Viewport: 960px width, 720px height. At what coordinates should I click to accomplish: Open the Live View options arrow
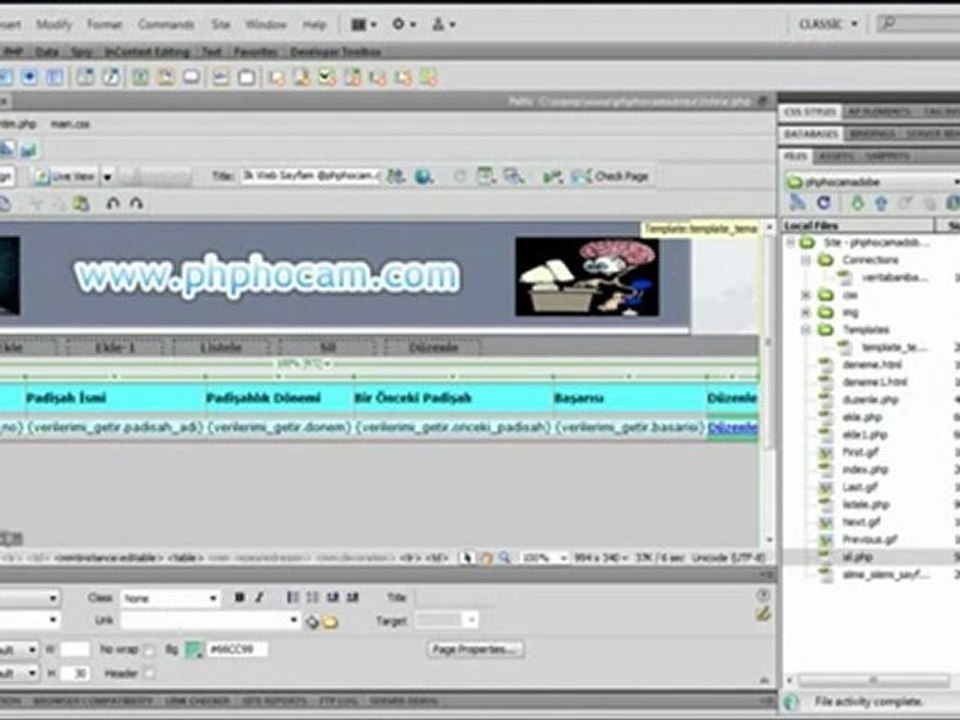[x=107, y=177]
